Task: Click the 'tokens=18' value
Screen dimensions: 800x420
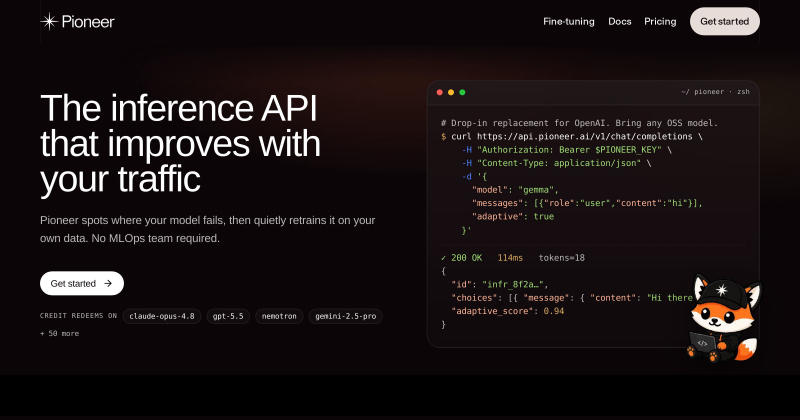Action: point(562,258)
